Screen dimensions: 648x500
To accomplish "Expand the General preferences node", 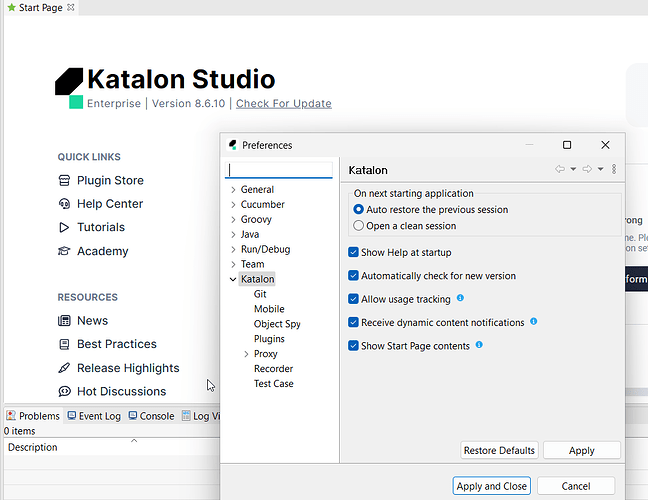I will click(x=234, y=190).
